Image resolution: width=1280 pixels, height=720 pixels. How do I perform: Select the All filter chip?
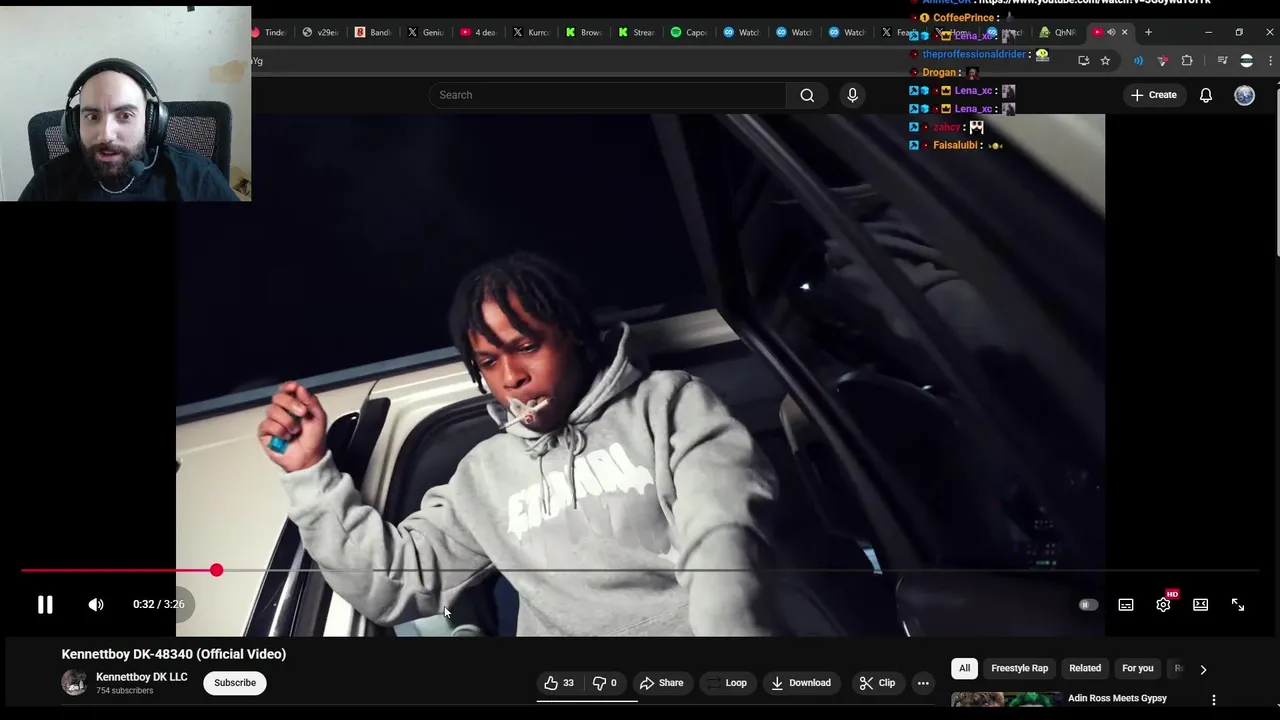pos(964,668)
